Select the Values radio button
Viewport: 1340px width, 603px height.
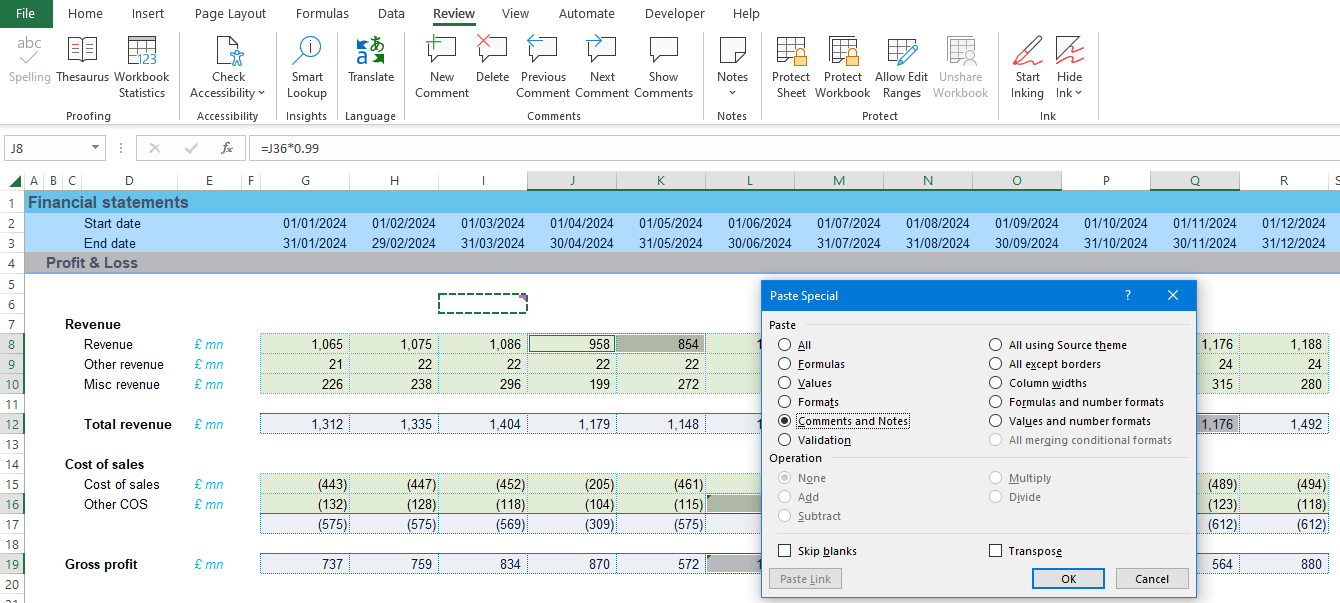tap(785, 383)
